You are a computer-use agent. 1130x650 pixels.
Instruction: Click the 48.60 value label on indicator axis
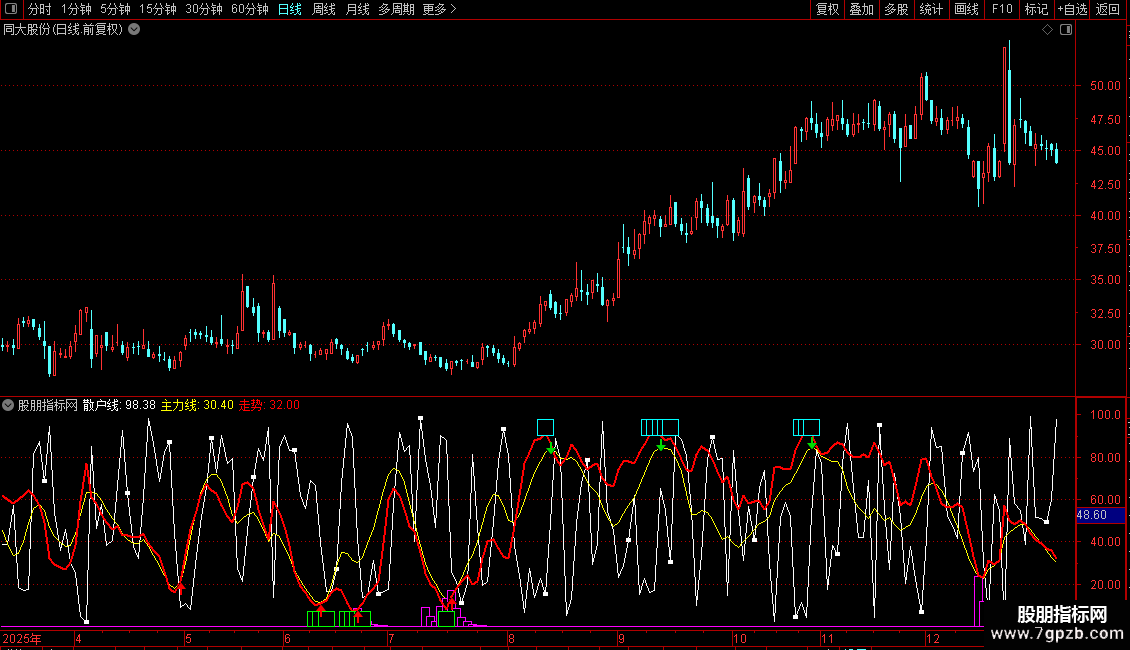[x=1091, y=515]
